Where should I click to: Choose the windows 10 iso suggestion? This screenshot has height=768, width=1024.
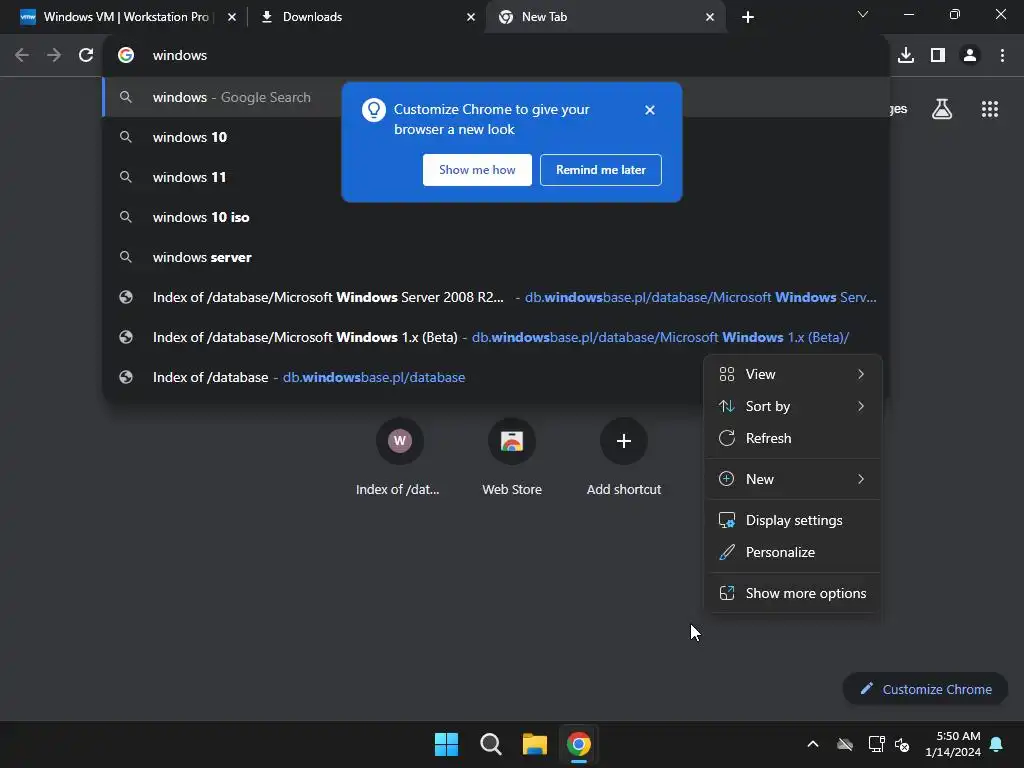[496, 217]
